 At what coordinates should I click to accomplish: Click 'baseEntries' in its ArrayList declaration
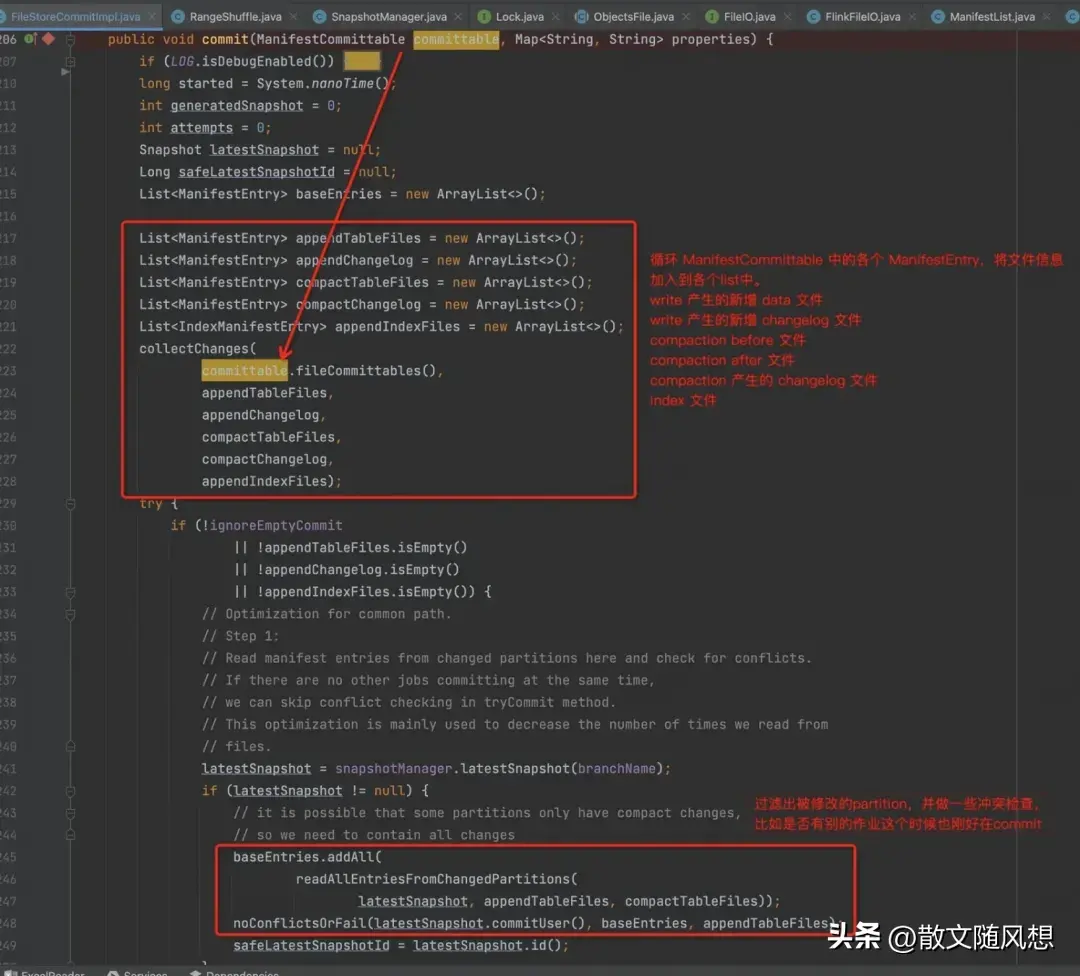pos(338,194)
